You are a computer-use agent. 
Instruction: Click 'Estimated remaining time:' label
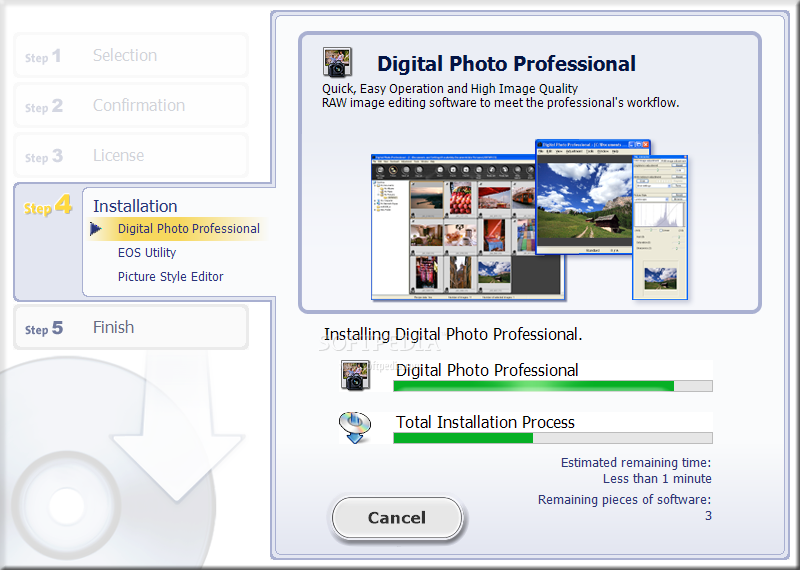(636, 463)
